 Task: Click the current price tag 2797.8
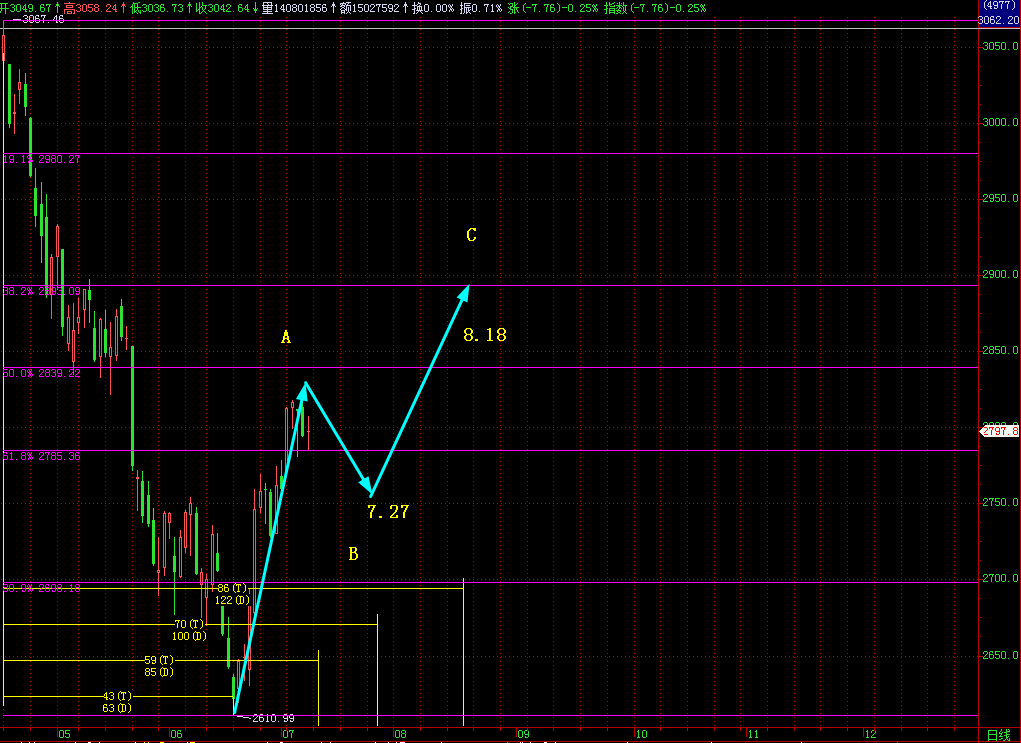coord(999,431)
